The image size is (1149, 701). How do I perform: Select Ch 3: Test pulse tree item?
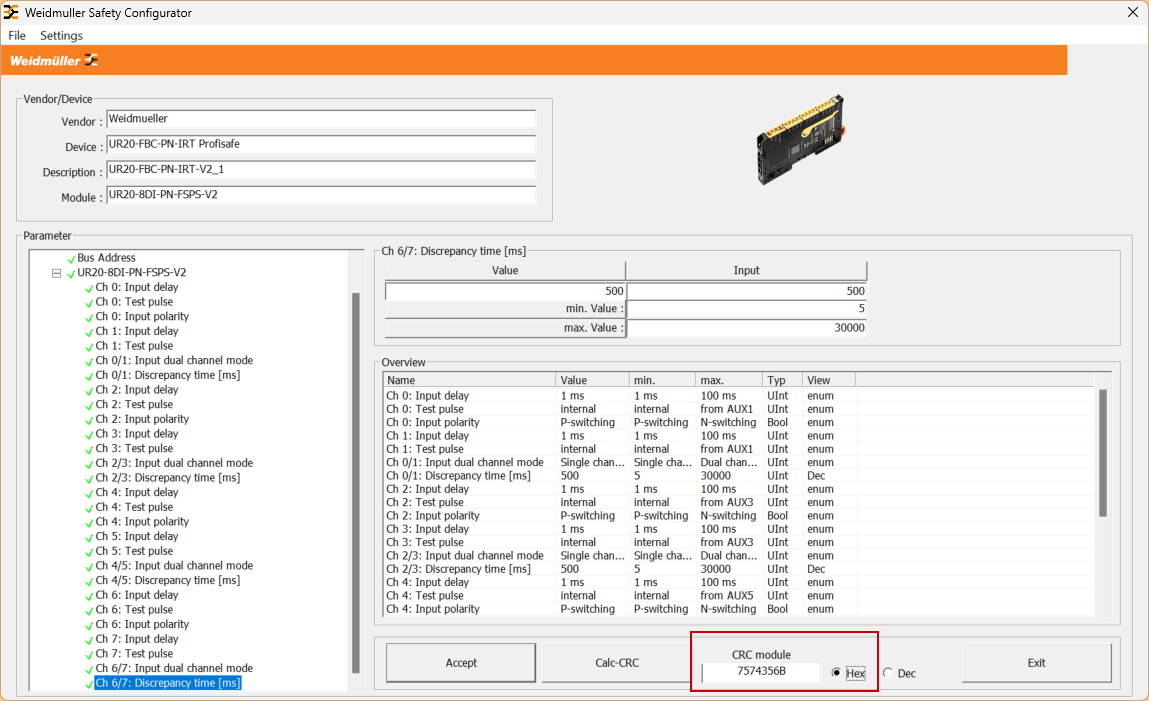click(134, 448)
